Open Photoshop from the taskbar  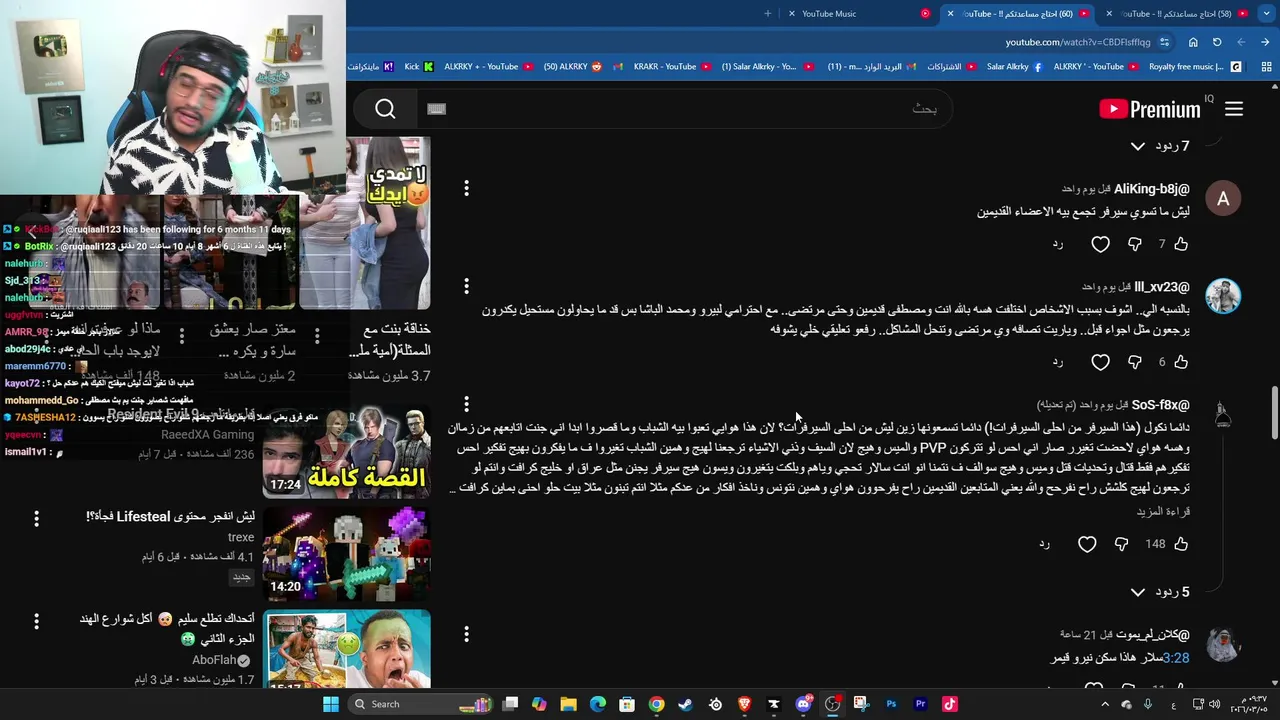(891, 704)
